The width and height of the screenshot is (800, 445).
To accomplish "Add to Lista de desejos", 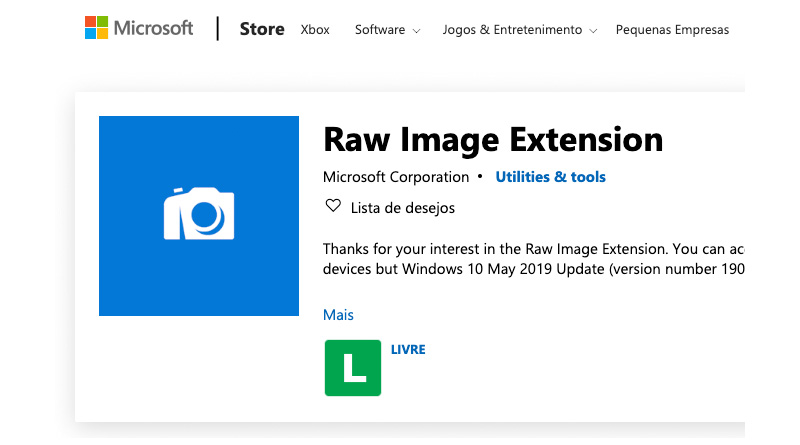I will click(402, 208).
